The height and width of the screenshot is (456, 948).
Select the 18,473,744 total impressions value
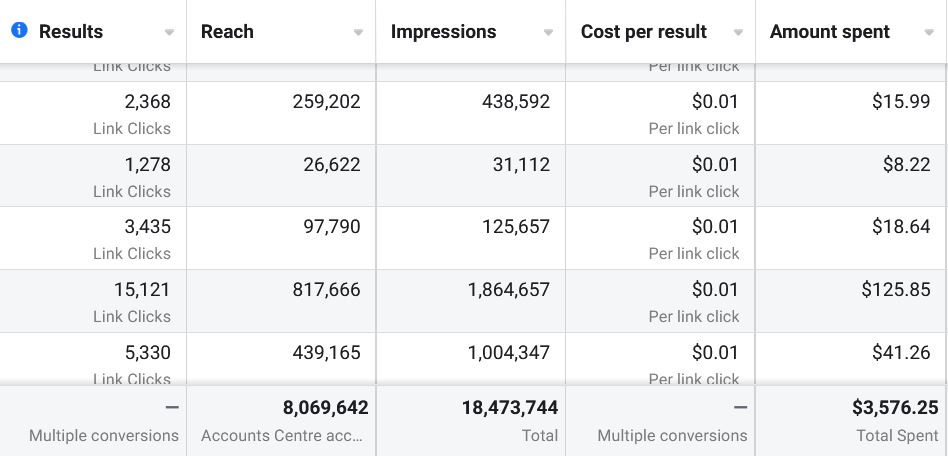[510, 408]
